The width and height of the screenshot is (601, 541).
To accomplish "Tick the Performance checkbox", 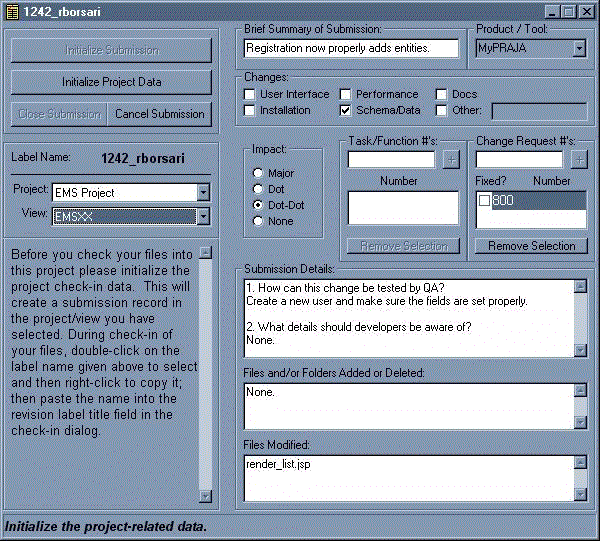I will click(x=346, y=95).
